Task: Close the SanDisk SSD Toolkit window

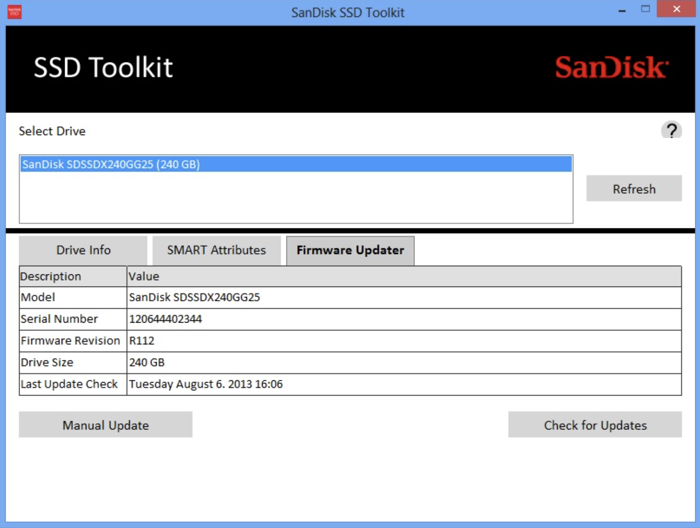Action: [668, 11]
